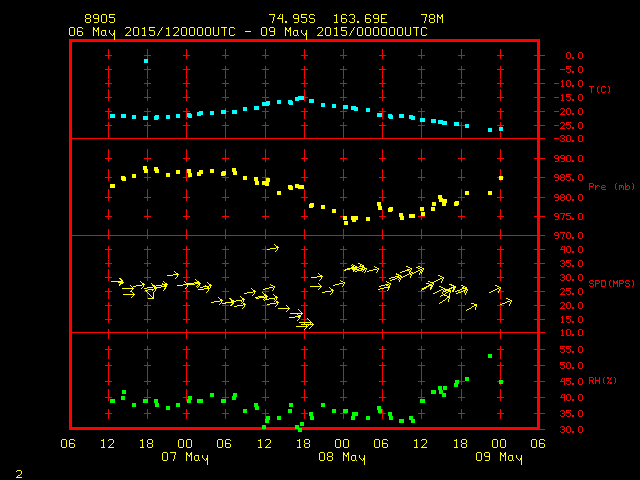Click the 980.0 pressure axis value
Viewport: 640px width, 480px height.
coord(569,198)
